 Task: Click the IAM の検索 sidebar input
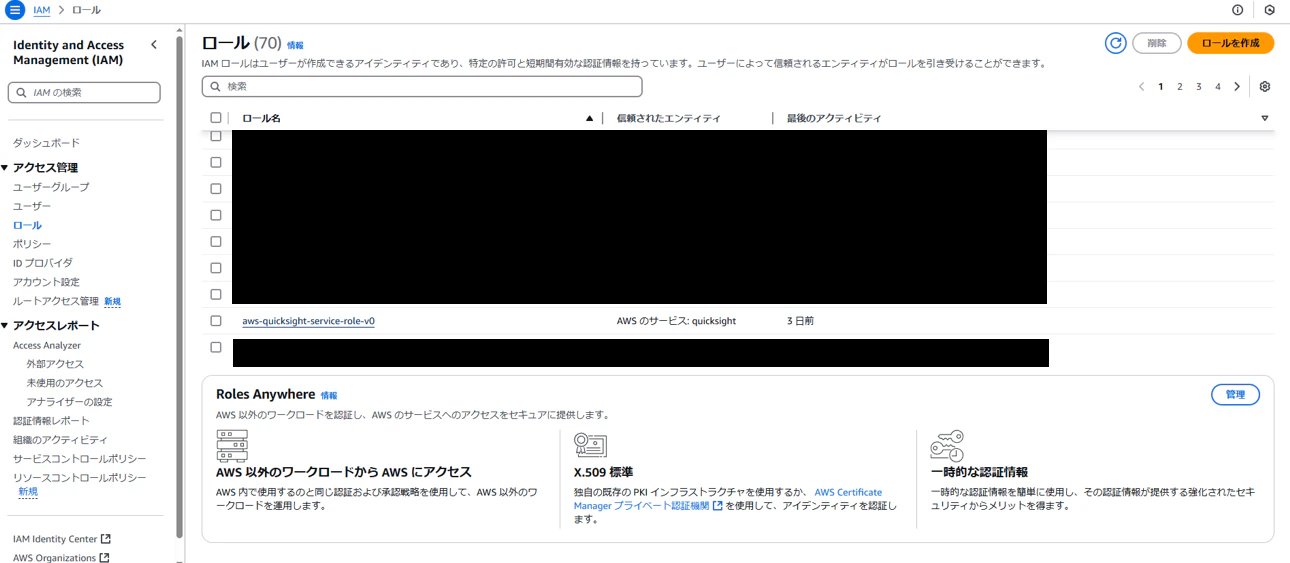(x=84, y=93)
